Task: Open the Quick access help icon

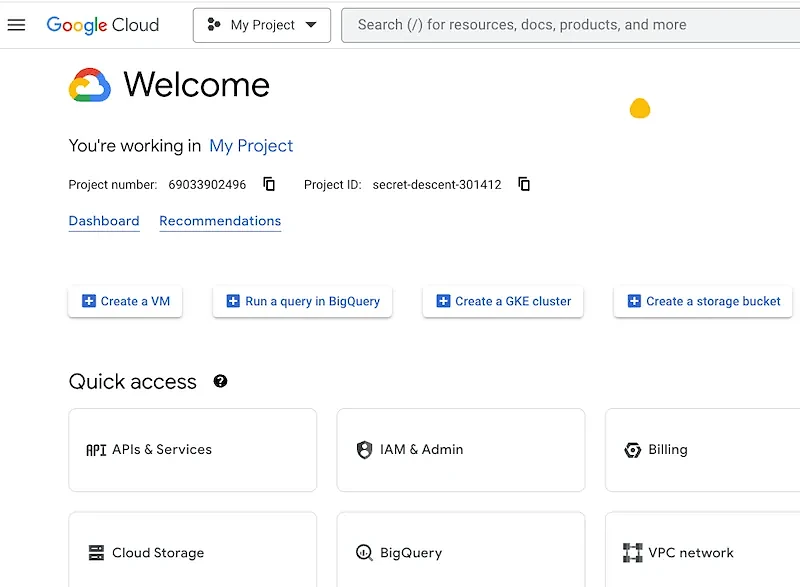Action: tap(220, 381)
